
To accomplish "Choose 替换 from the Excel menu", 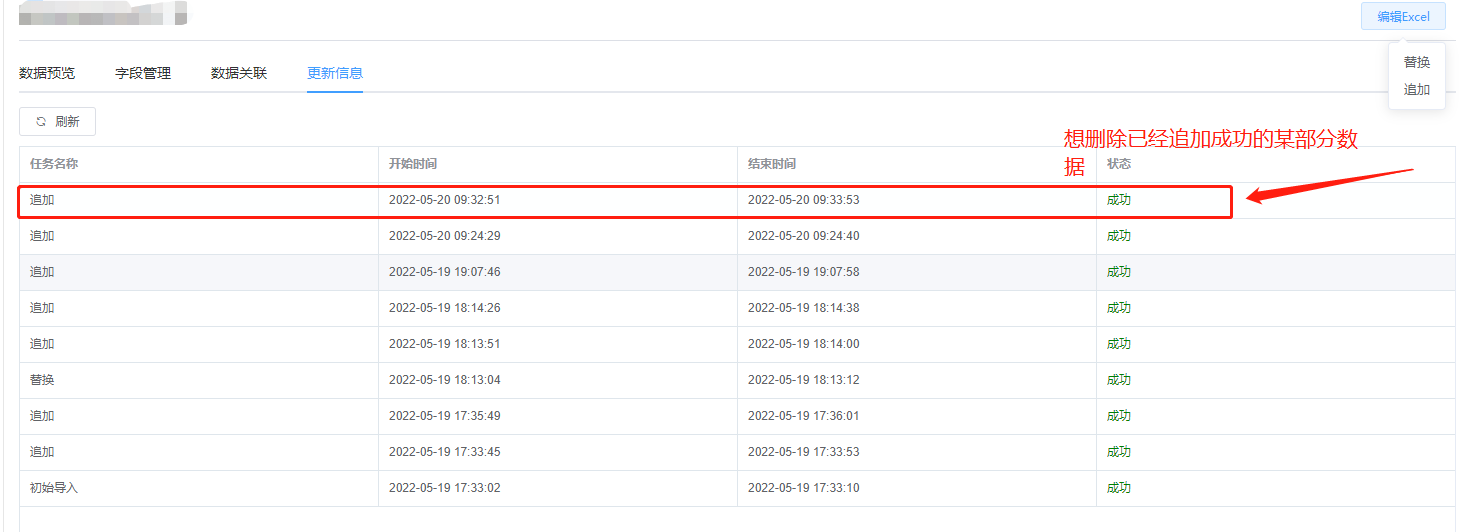I will [1417, 62].
